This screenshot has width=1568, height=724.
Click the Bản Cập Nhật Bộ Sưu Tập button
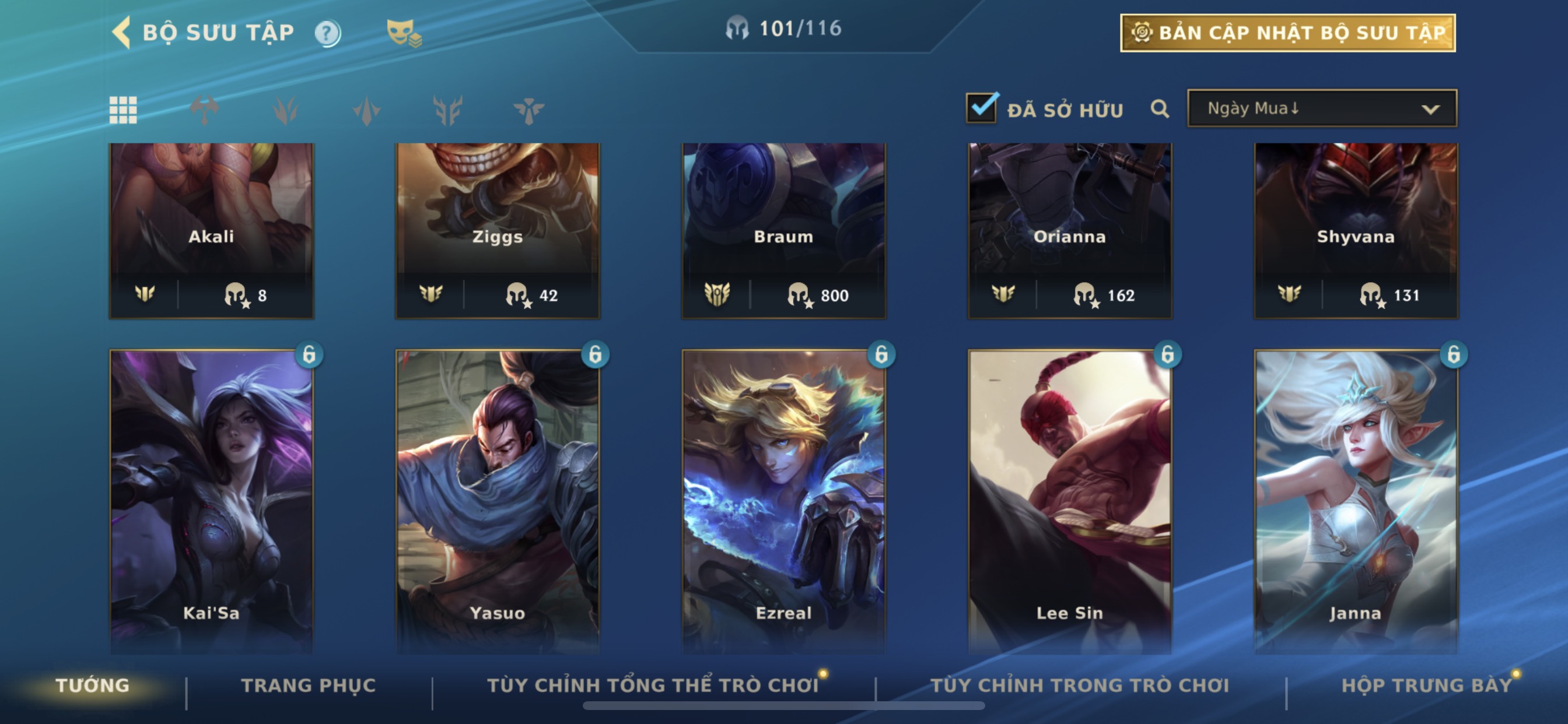pyautogui.click(x=1287, y=33)
